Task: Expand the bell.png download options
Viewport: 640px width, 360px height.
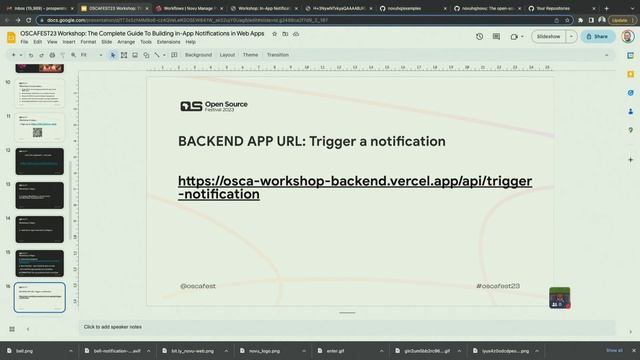Action: pos(71,351)
